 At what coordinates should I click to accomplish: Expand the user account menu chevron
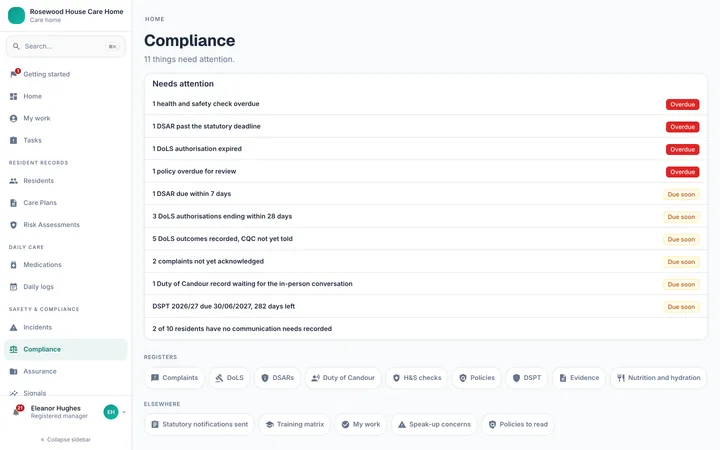coord(124,412)
